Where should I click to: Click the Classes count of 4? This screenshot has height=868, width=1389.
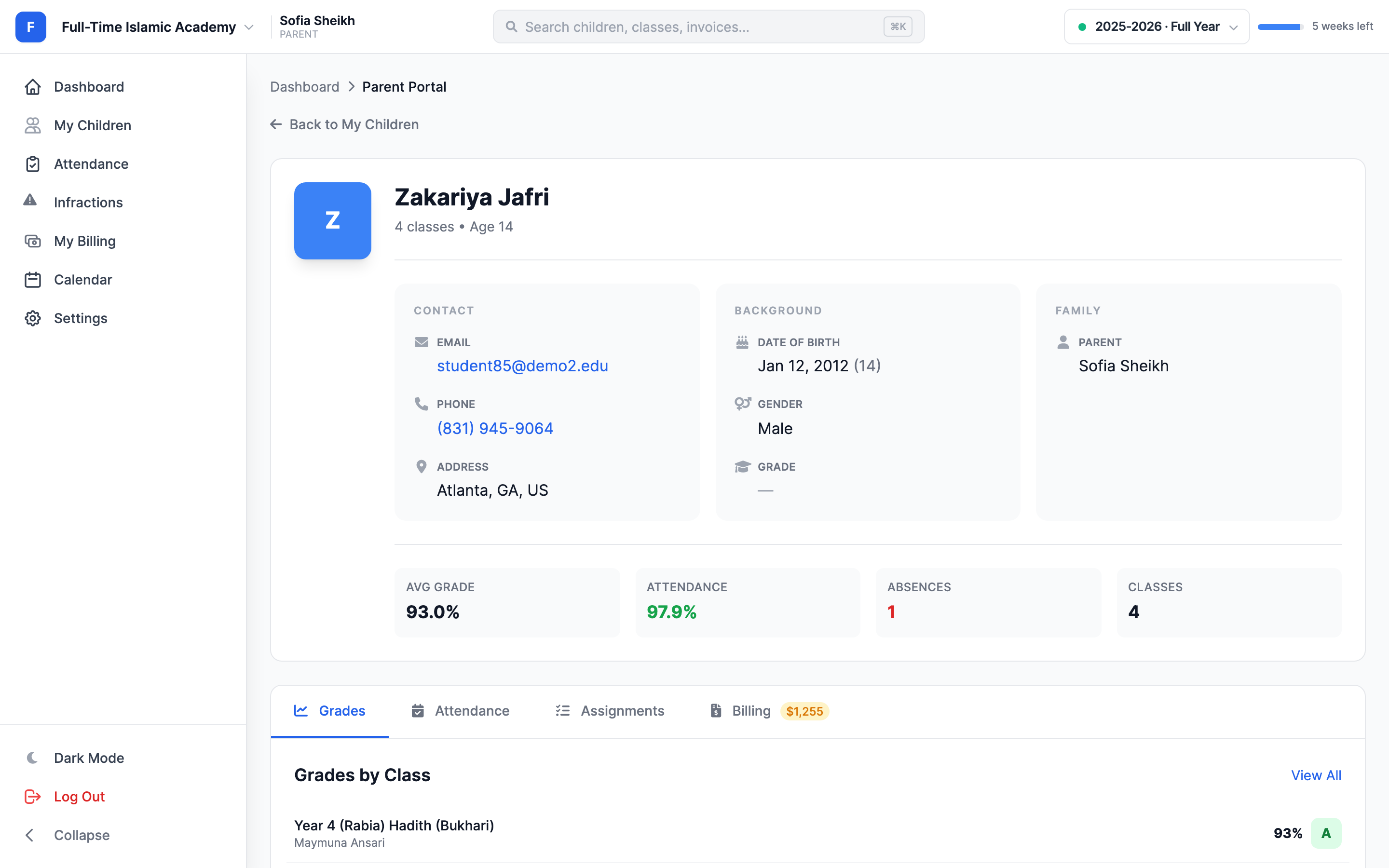click(x=1133, y=612)
